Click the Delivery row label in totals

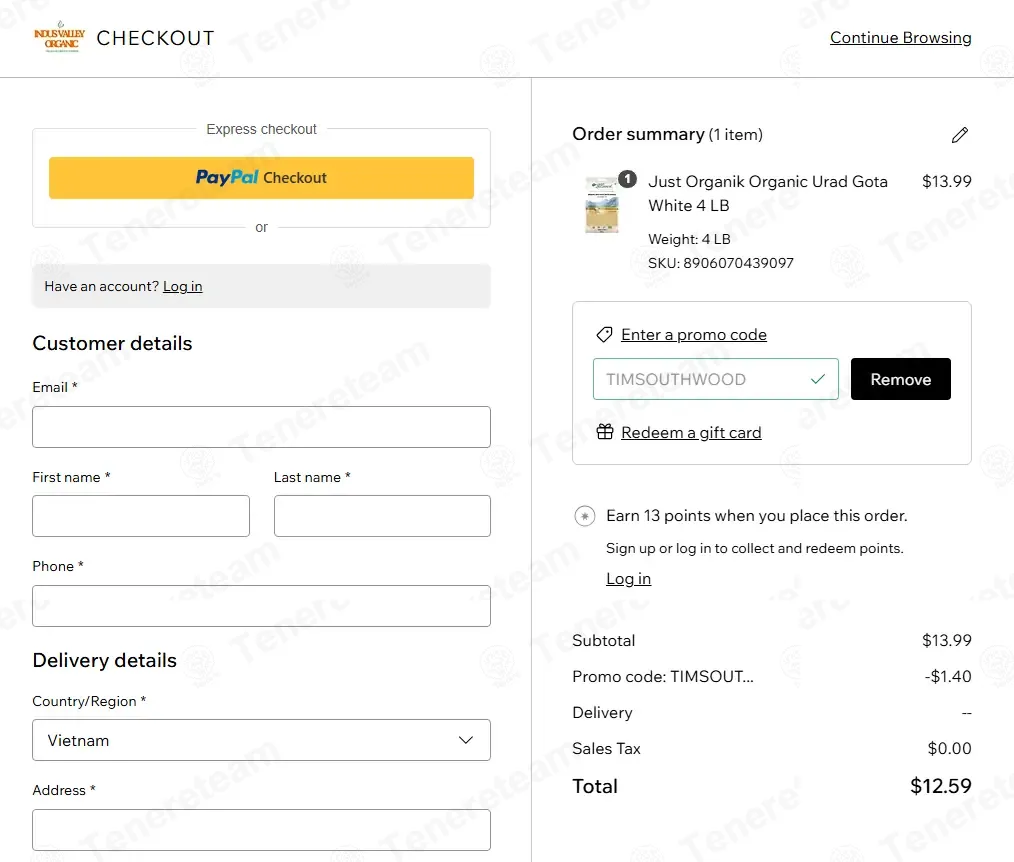(603, 713)
